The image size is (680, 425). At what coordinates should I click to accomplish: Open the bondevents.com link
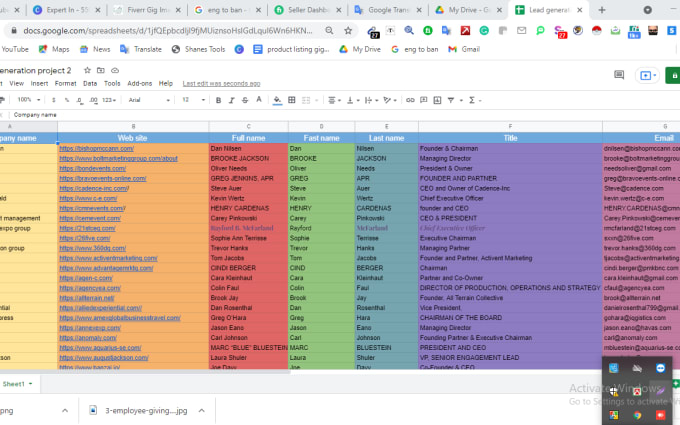coord(92,168)
